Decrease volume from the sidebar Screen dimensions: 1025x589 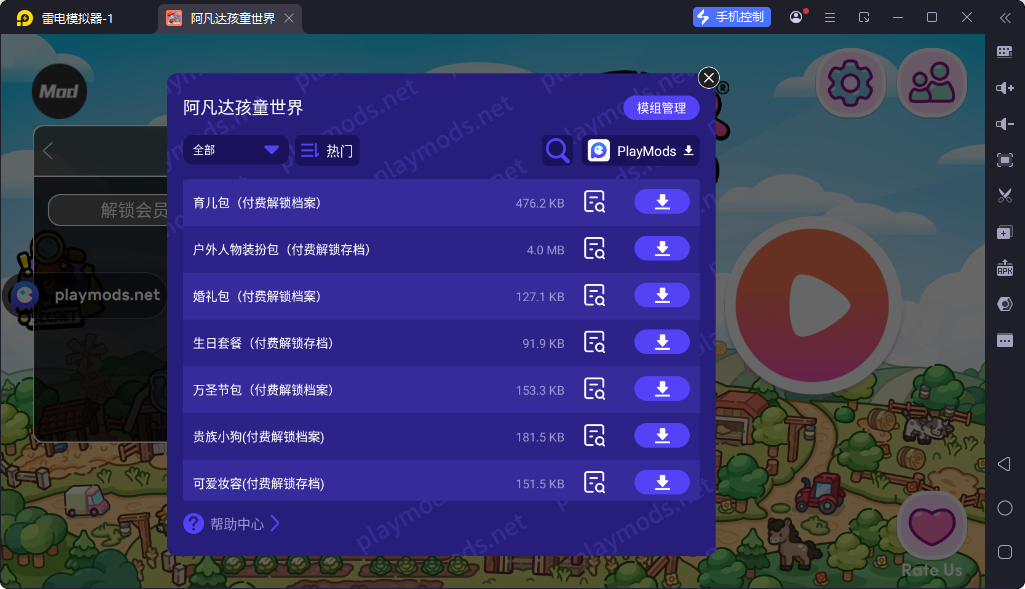1005,124
